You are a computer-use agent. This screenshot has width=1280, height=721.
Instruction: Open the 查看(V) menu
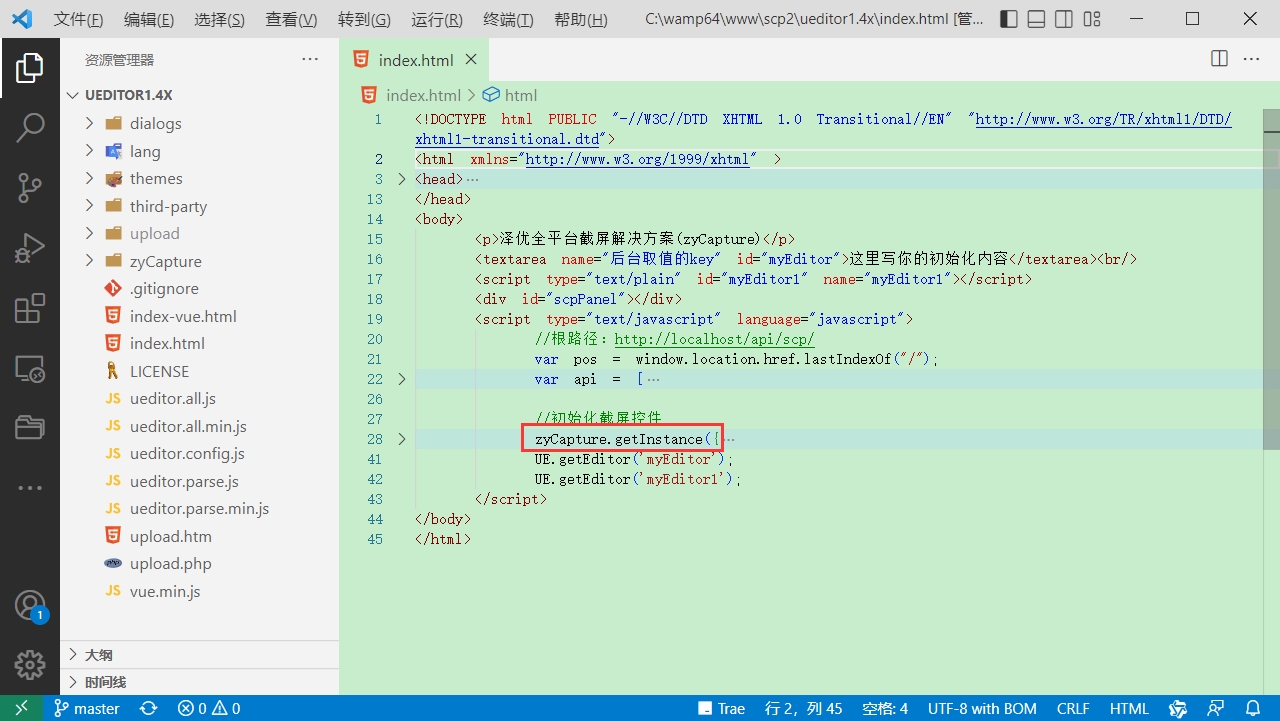click(291, 19)
